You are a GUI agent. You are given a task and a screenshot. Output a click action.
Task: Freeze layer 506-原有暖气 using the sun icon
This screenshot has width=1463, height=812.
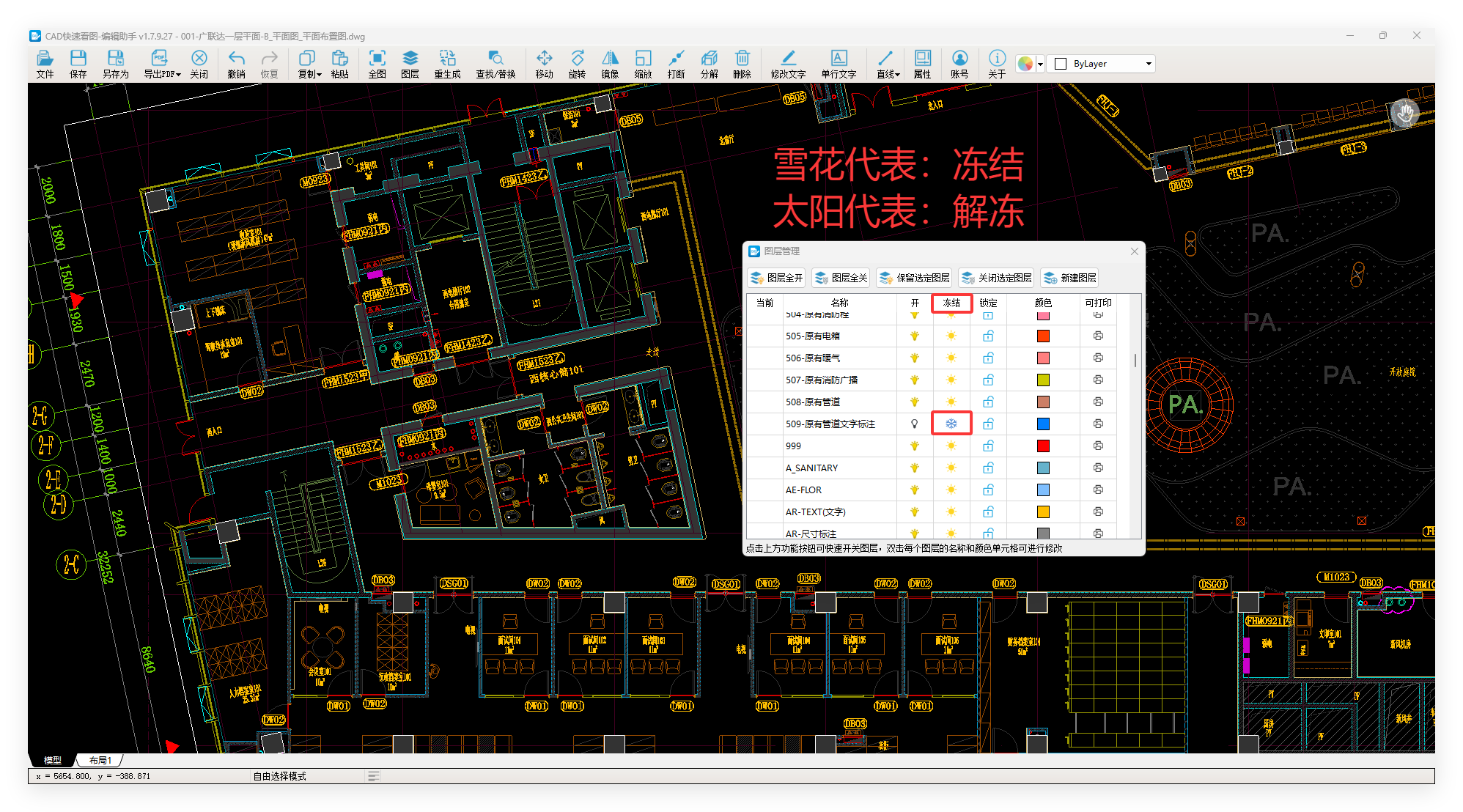pos(951,358)
